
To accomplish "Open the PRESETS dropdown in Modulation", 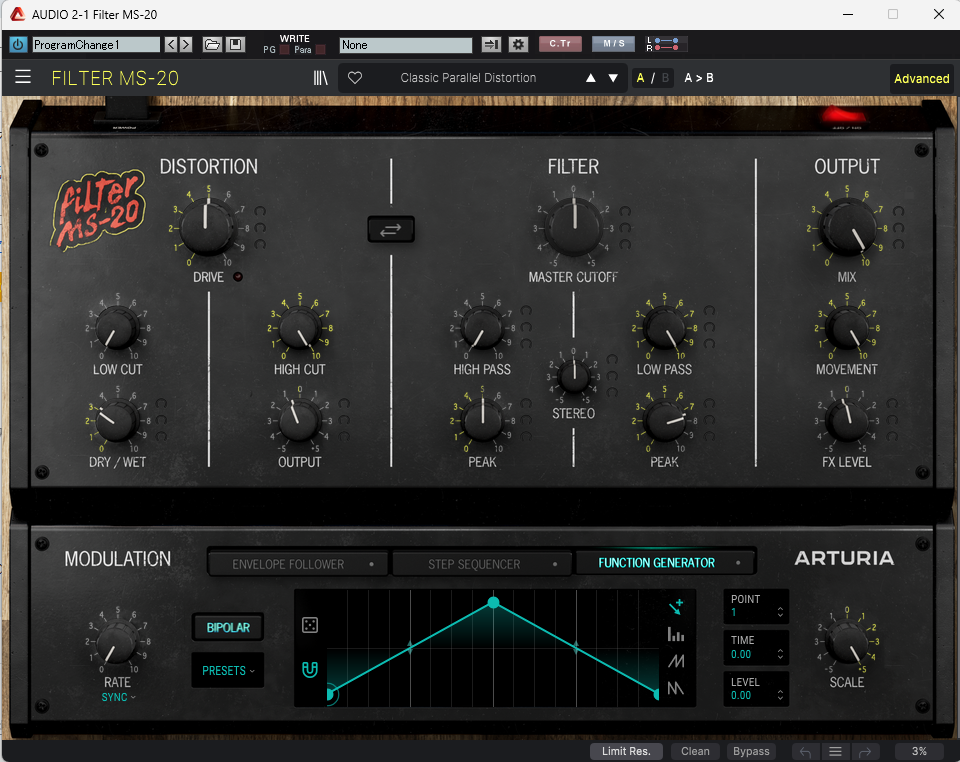I will click(x=228, y=671).
